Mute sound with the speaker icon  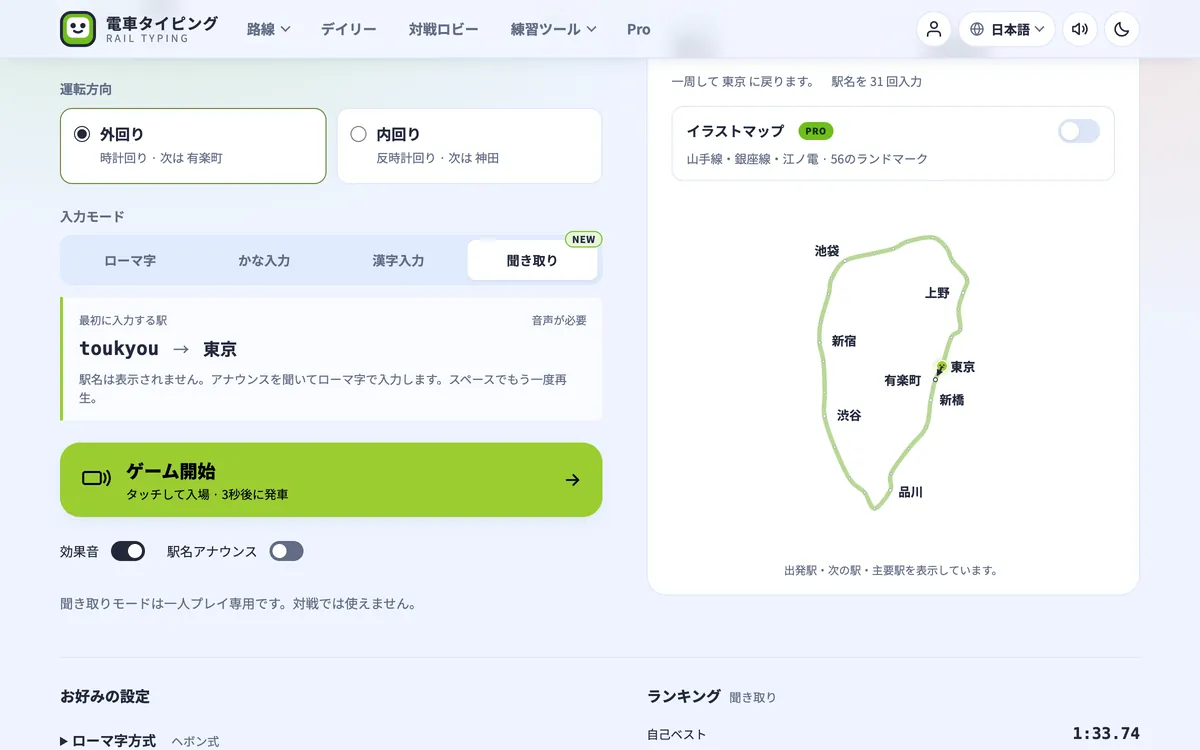point(1080,29)
